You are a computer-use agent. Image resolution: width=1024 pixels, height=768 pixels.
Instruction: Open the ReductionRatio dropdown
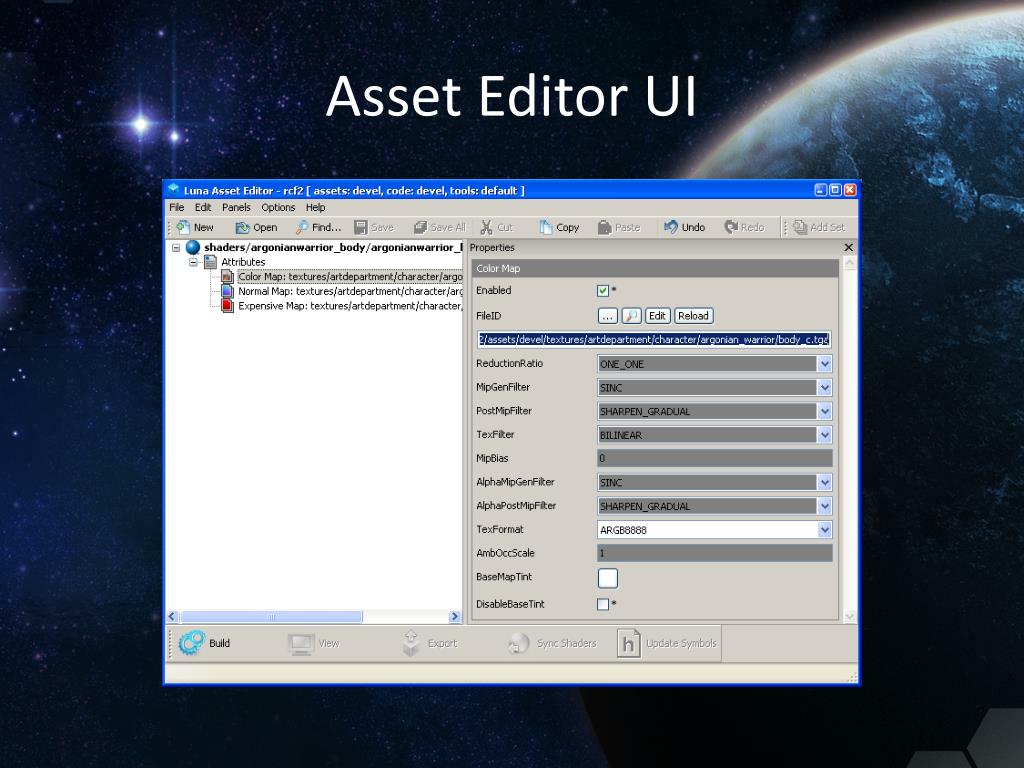point(824,364)
